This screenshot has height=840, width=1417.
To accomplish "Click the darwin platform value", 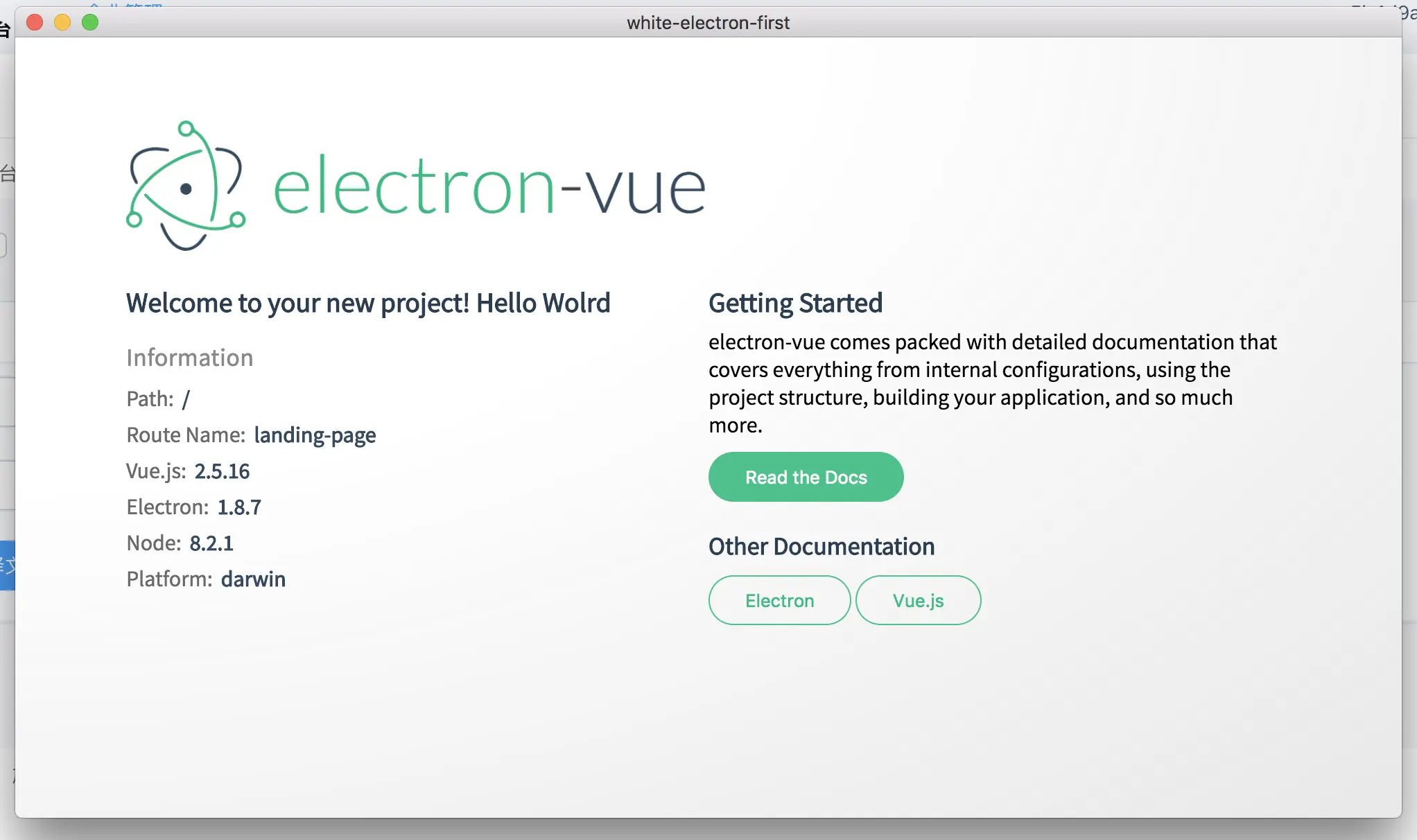I will pos(253,579).
